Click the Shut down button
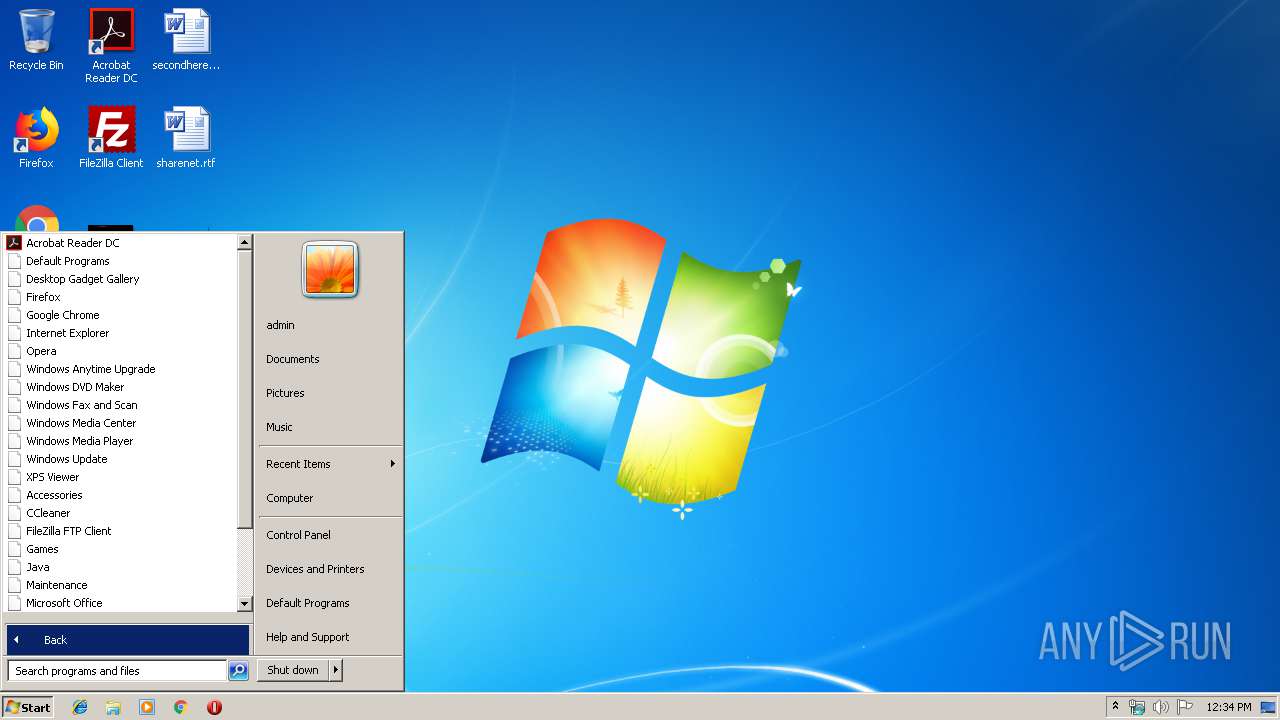The image size is (1280, 720). pyautogui.click(x=293, y=670)
